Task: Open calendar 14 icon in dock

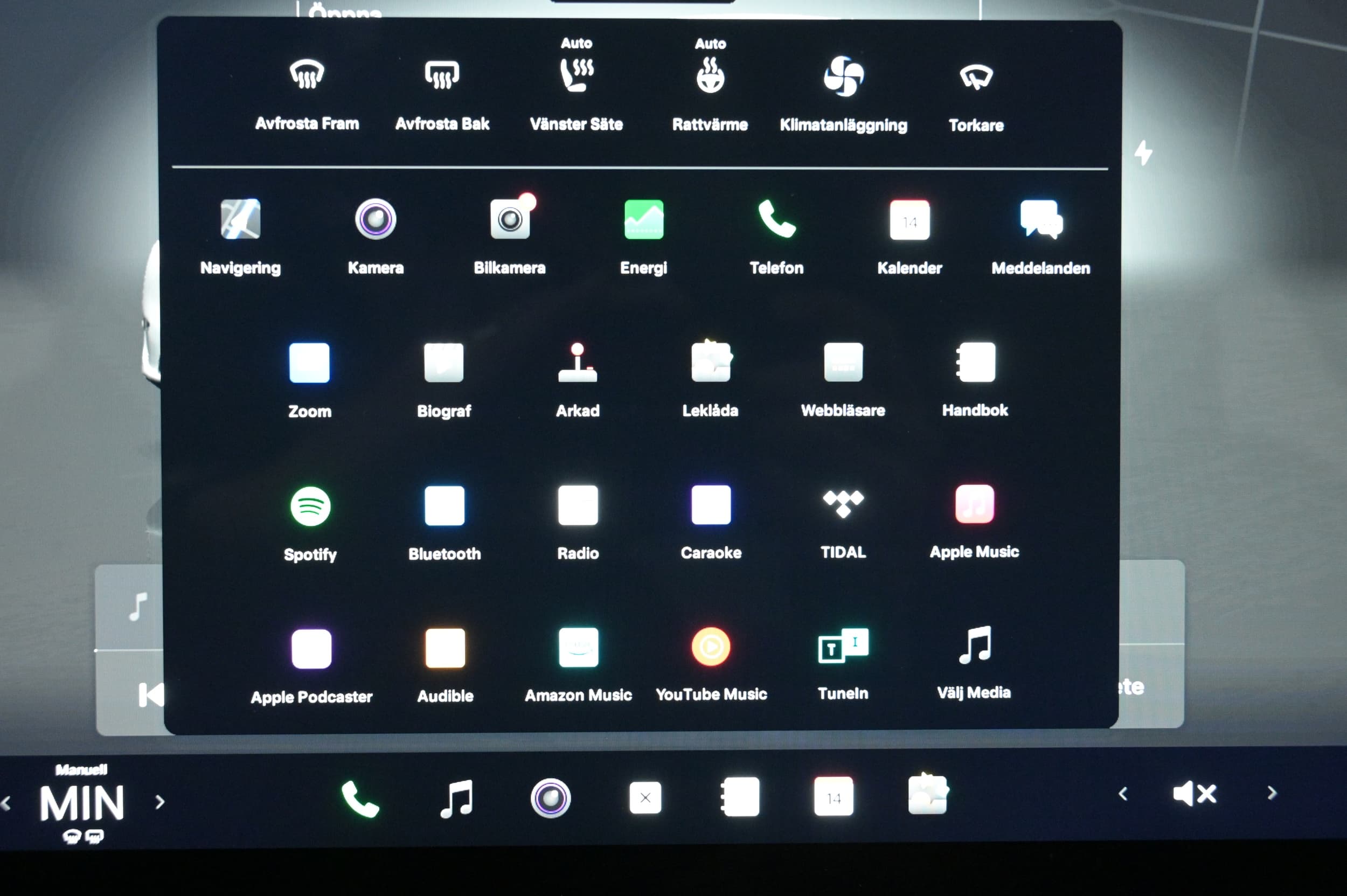Action: coord(834,796)
